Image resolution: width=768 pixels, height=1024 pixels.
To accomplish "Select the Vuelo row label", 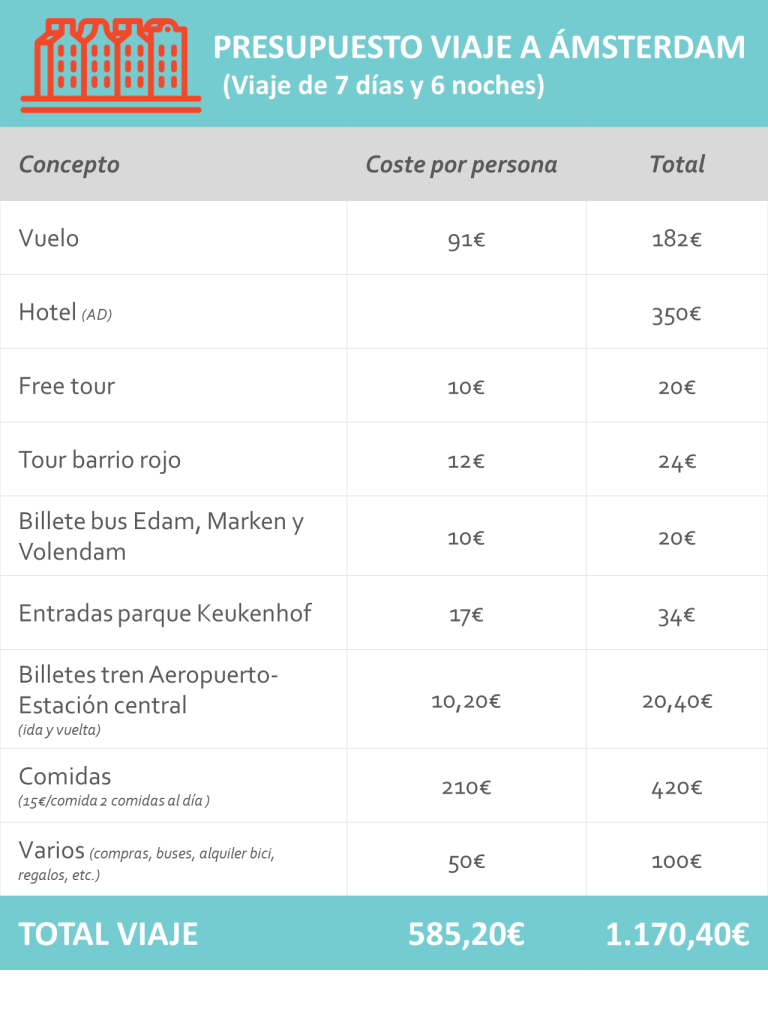I will 49,238.
